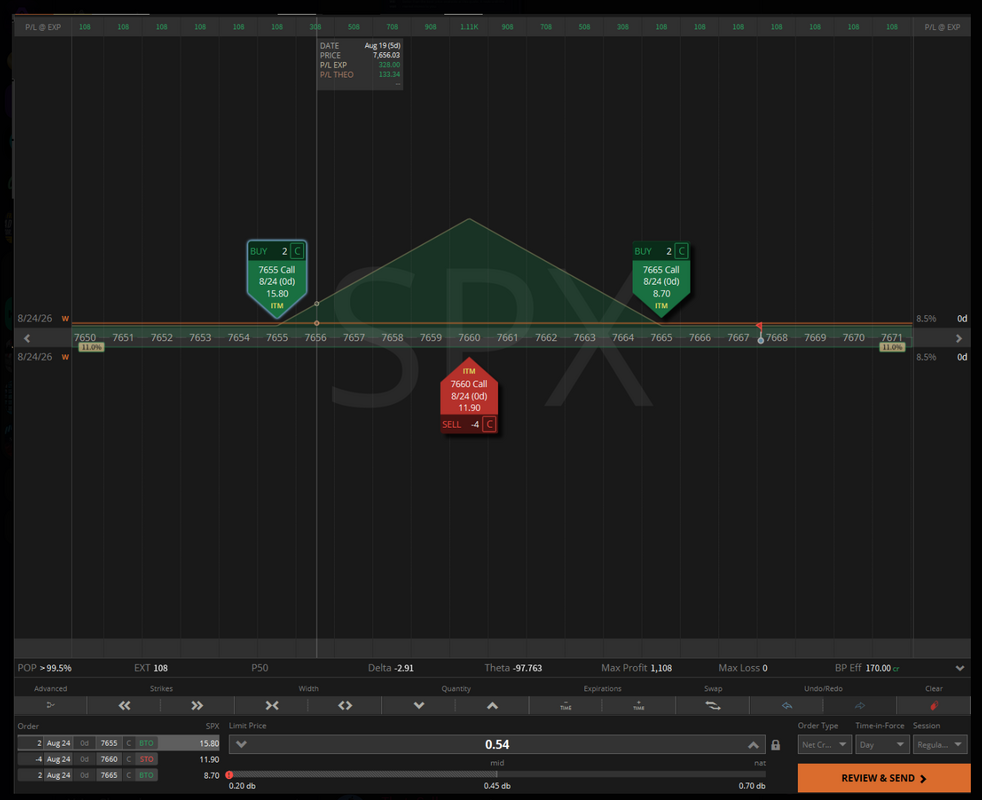Pan the strike axis right with arrow

point(959,338)
